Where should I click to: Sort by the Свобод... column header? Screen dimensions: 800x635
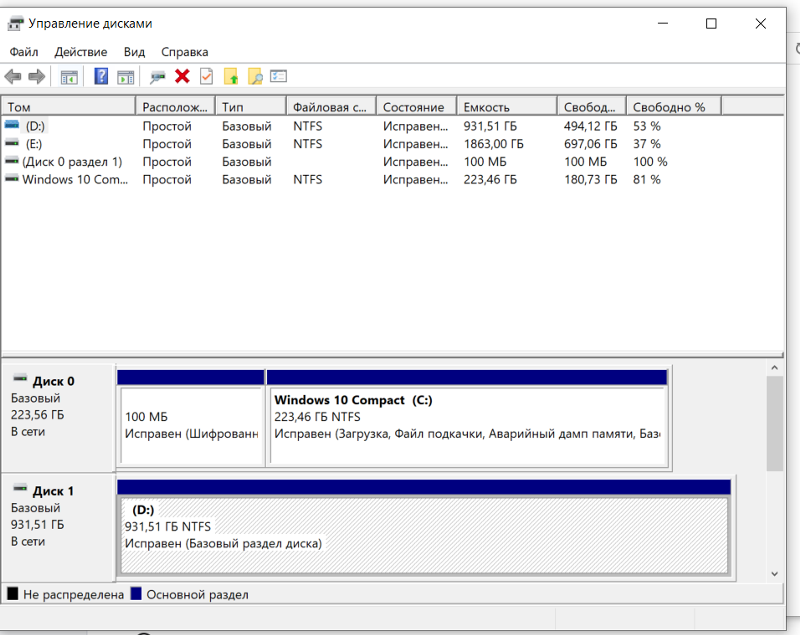tap(592, 107)
